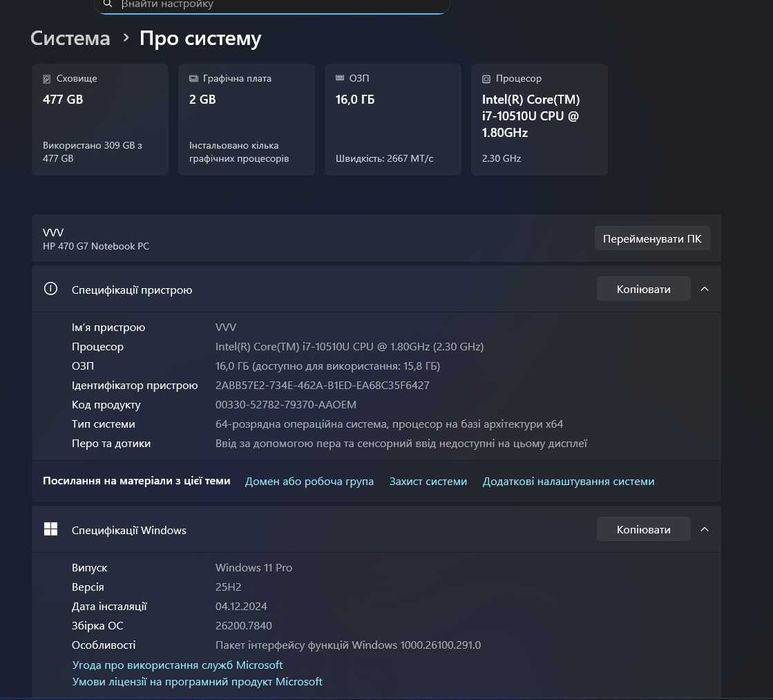Open Додаткові налаштування системи link
773x700 pixels.
tap(568, 481)
